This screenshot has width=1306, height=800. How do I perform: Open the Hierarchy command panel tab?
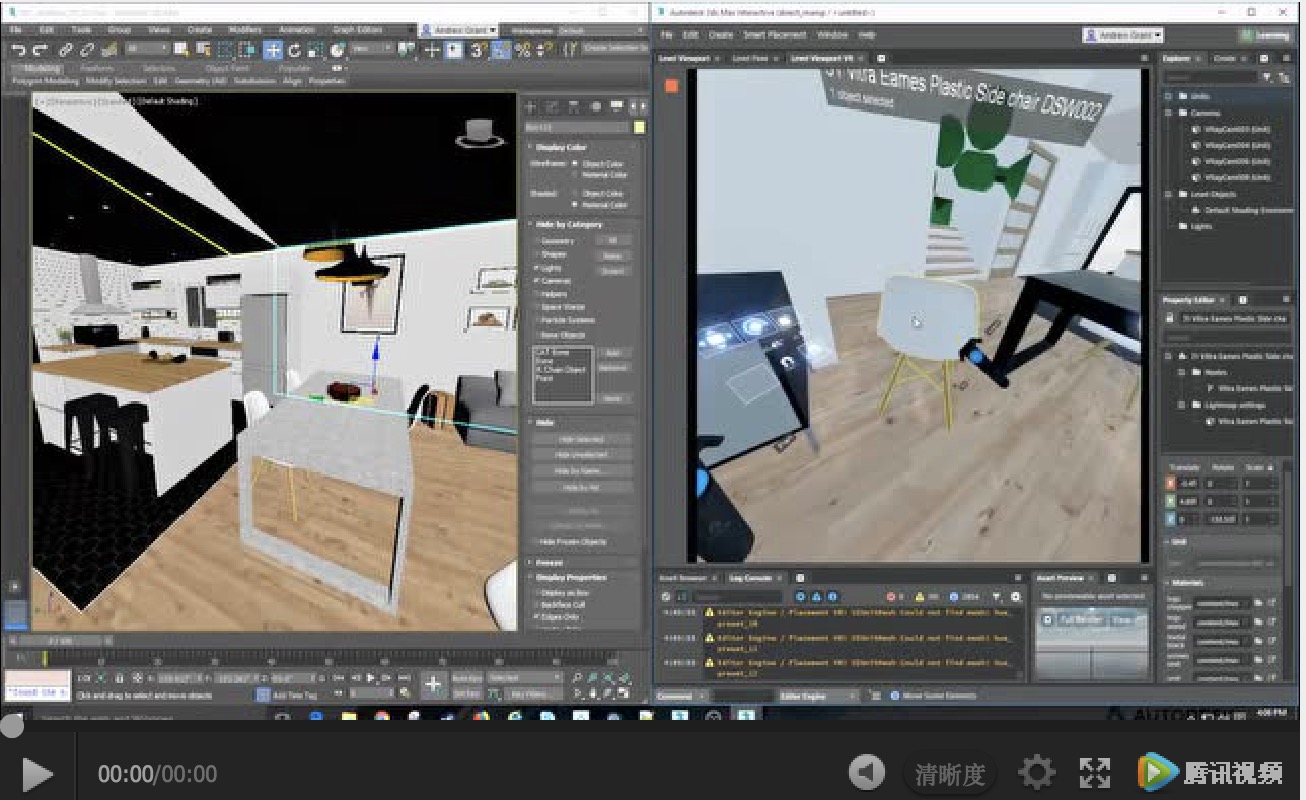[574, 107]
